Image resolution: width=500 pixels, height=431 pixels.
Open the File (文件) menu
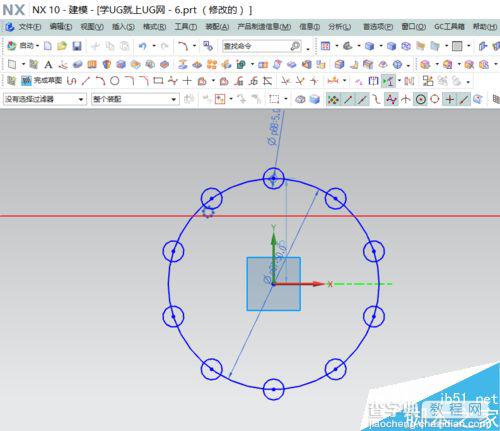pyautogui.click(x=29, y=27)
